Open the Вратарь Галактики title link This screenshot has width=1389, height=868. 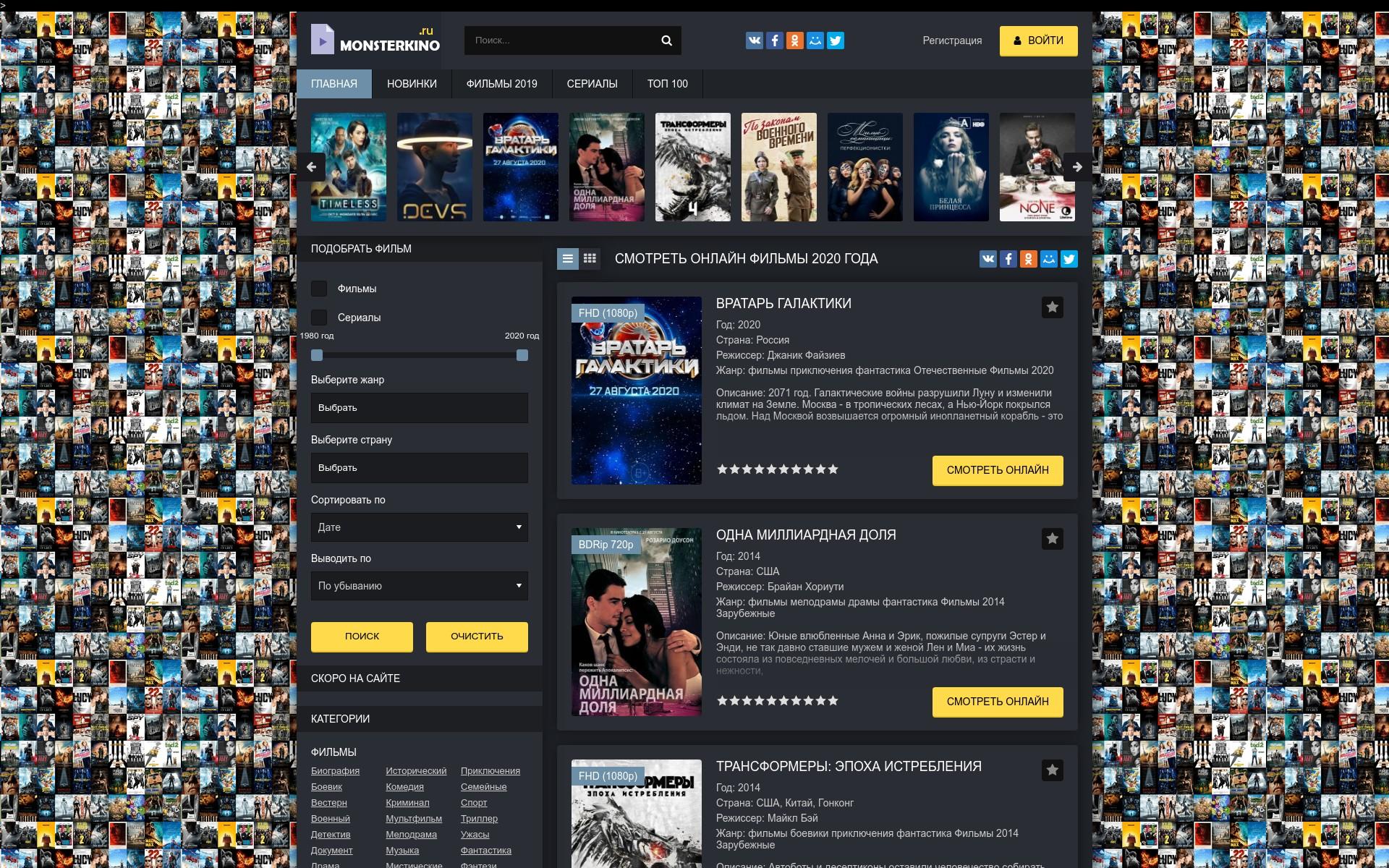coord(783,304)
